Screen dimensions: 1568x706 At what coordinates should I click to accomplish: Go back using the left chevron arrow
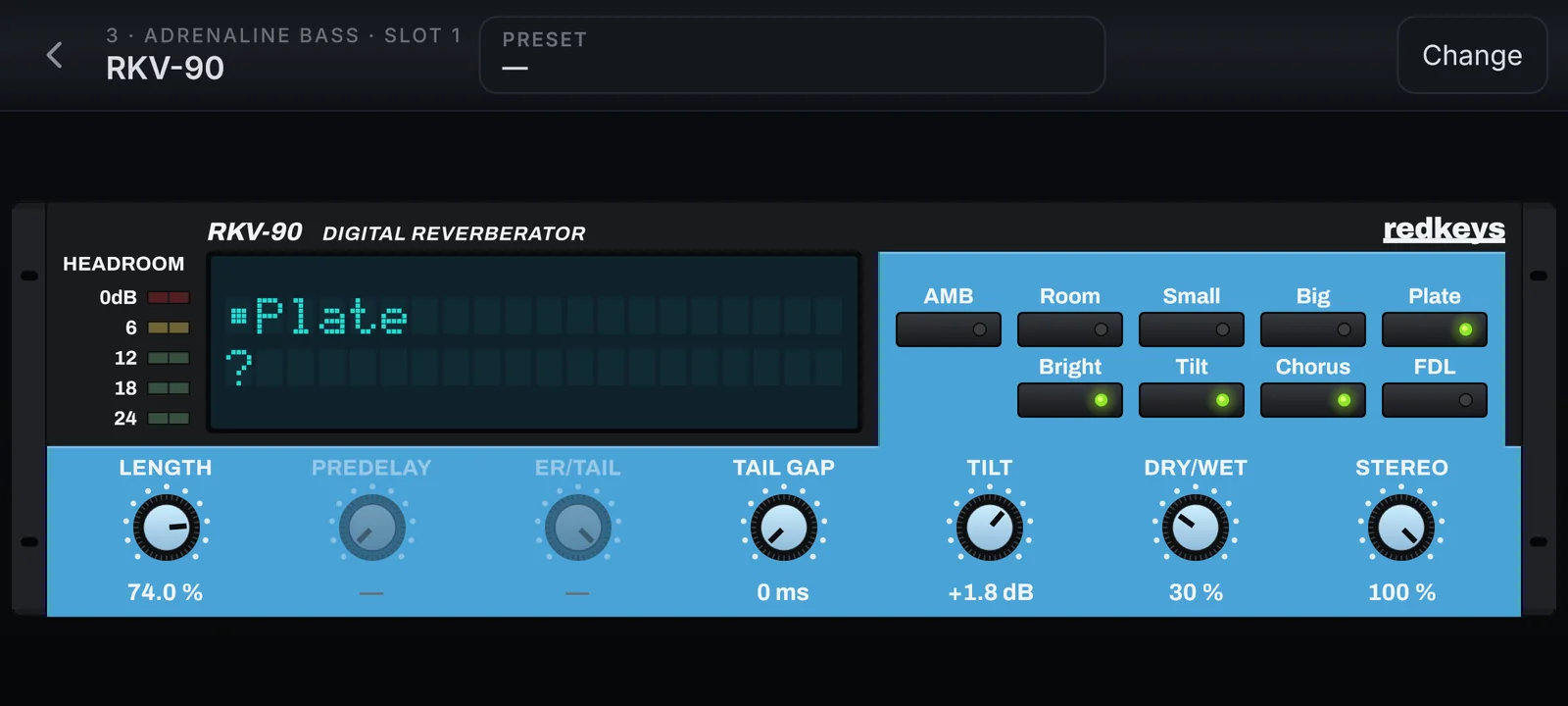click(x=55, y=55)
